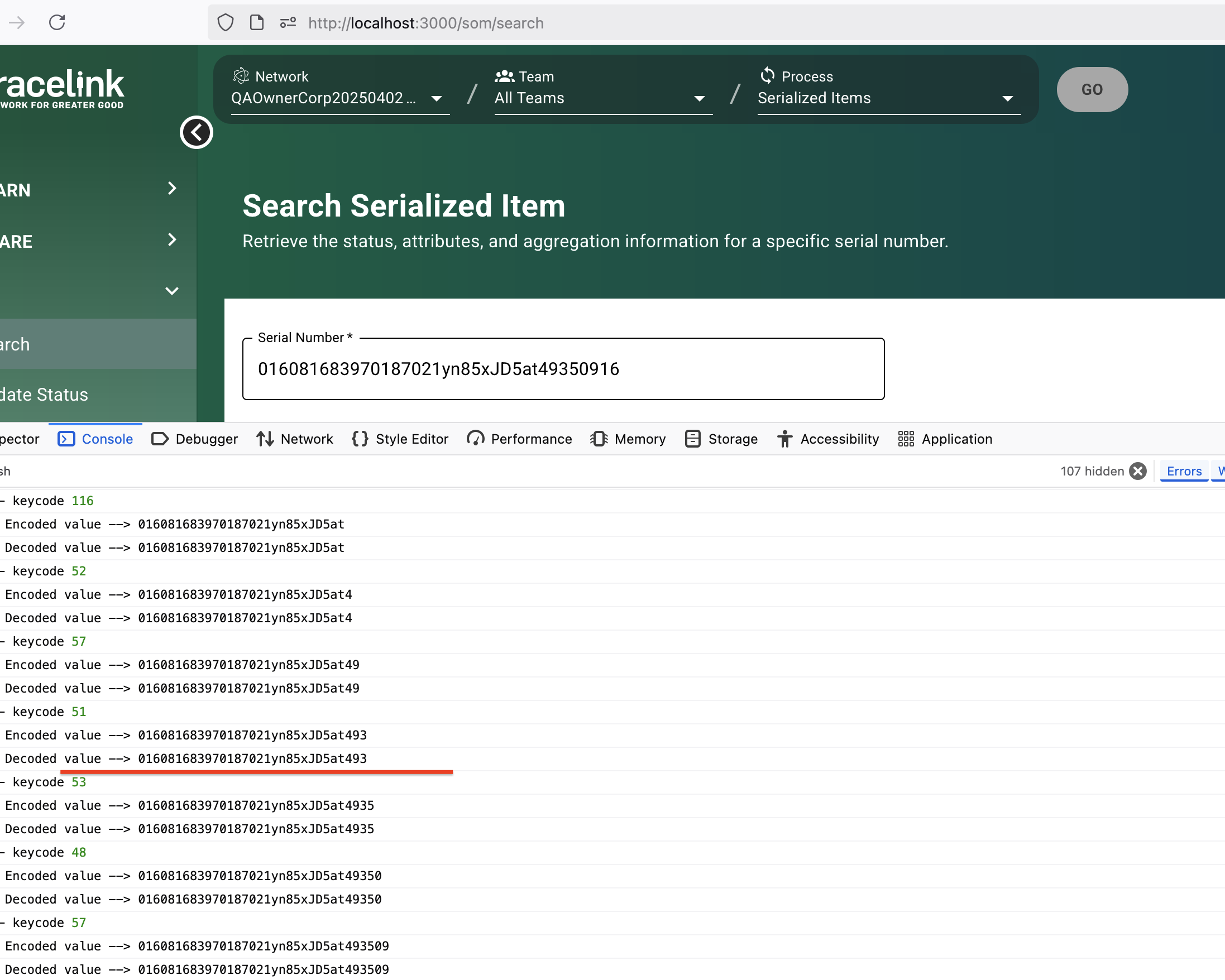Open the Team dropdown showing All Teams
This screenshot has width=1225, height=980.
tap(602, 98)
